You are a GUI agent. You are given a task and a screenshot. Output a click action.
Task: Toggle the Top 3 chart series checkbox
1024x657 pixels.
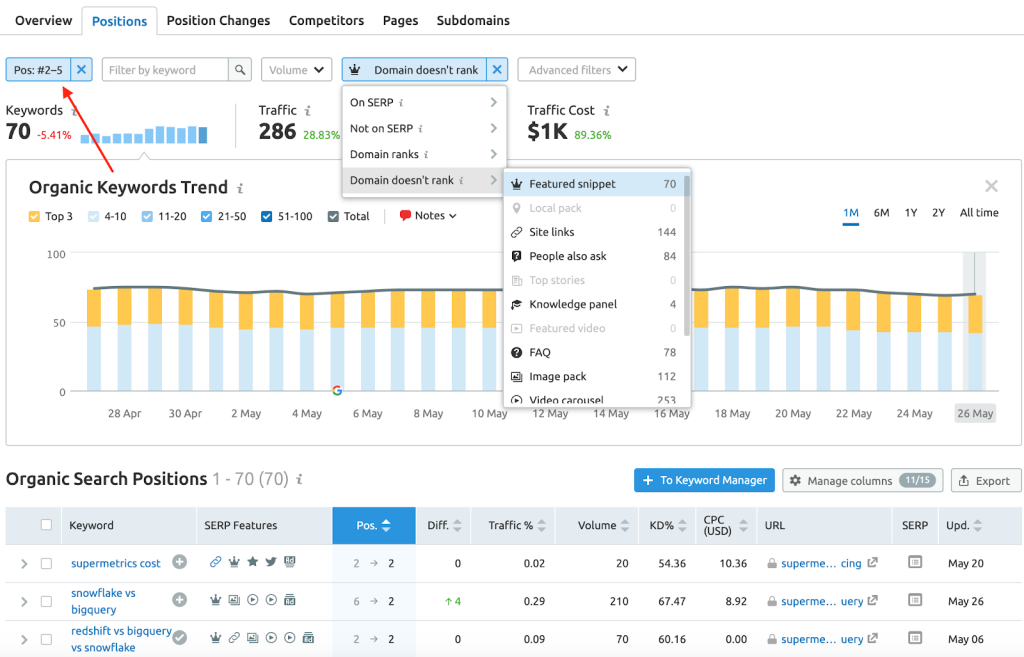coord(35,216)
